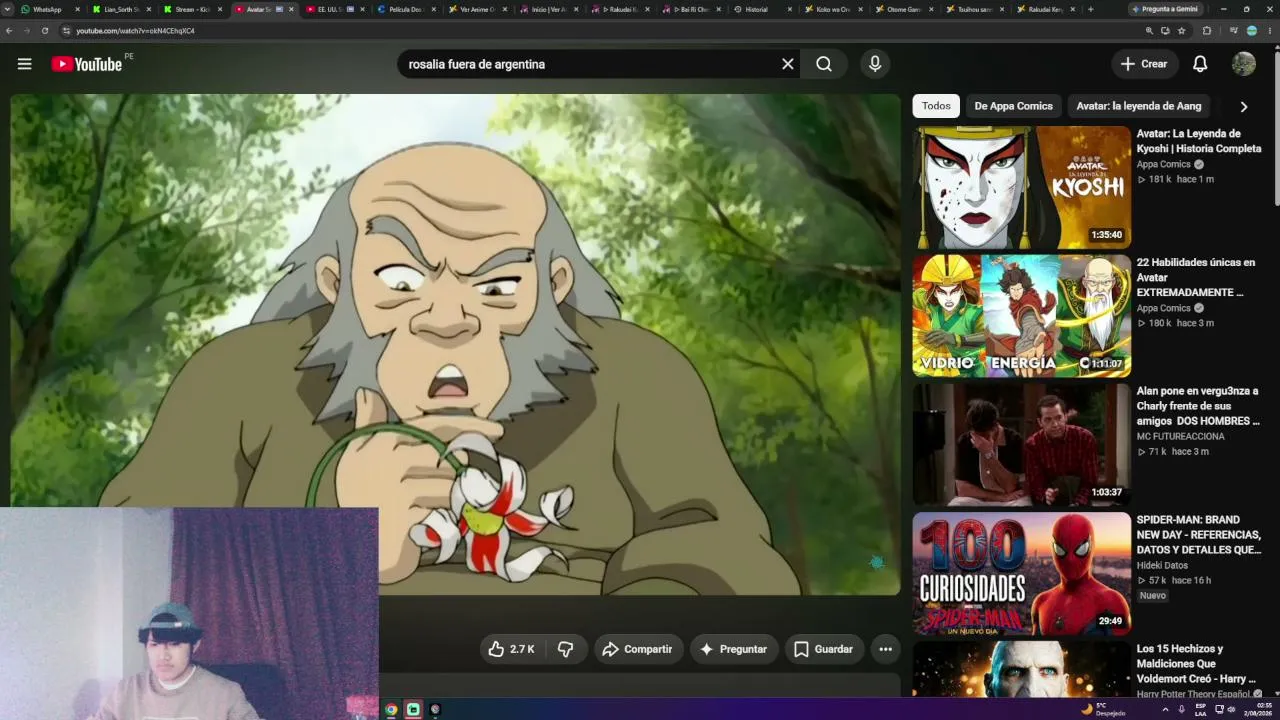The image size is (1280, 720).
Task: Open the Kyoshi video thumbnail
Action: point(1021,187)
